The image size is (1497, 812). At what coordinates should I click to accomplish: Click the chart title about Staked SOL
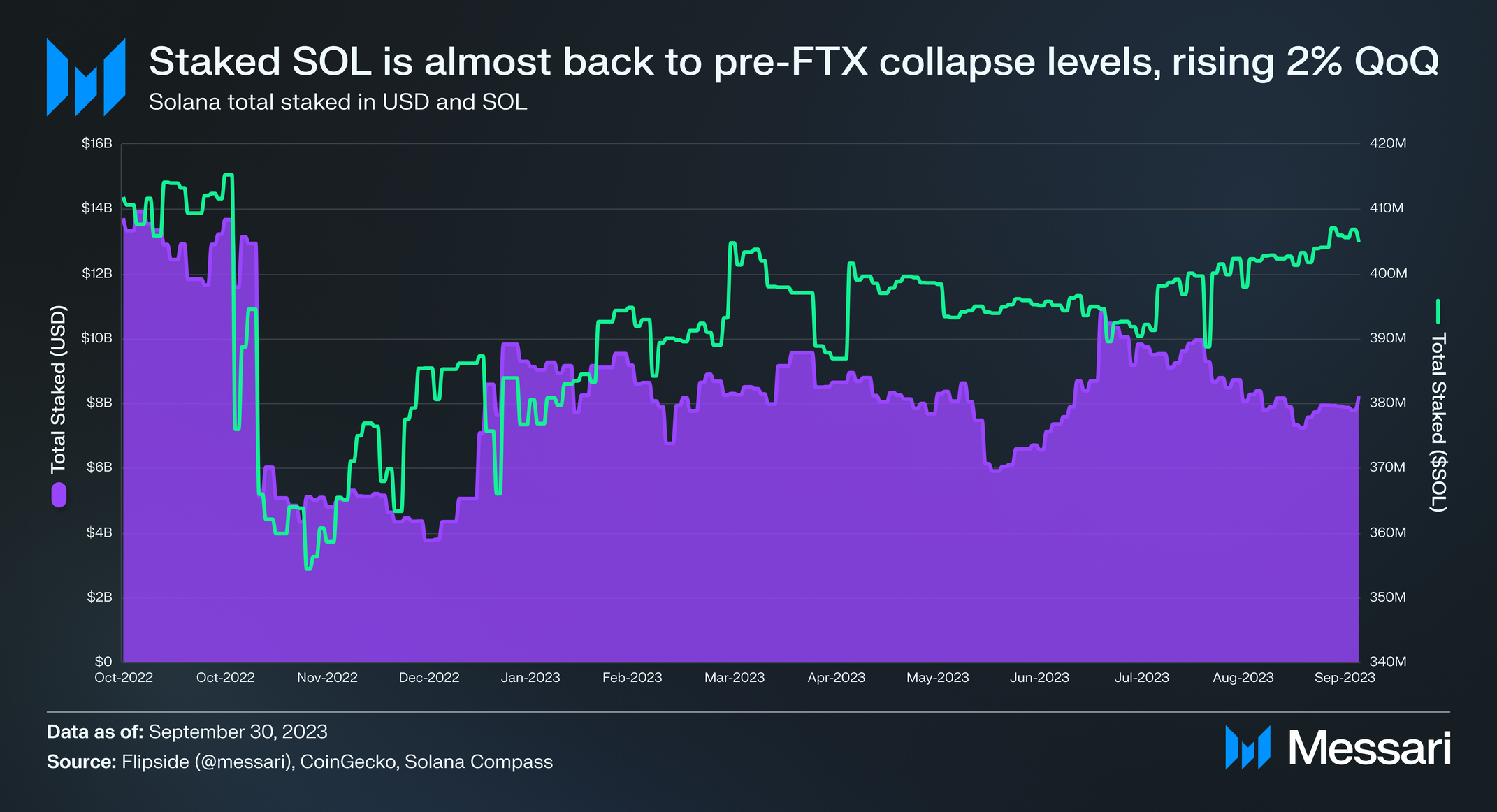click(794, 61)
